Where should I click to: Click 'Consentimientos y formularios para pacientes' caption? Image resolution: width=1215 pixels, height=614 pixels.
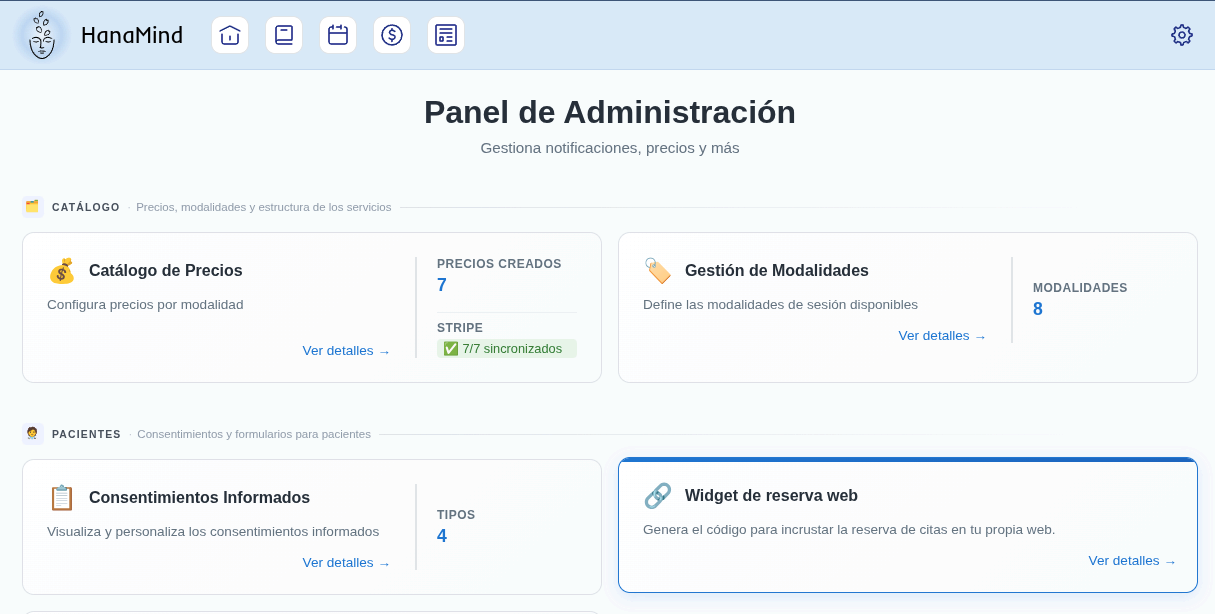point(254,434)
